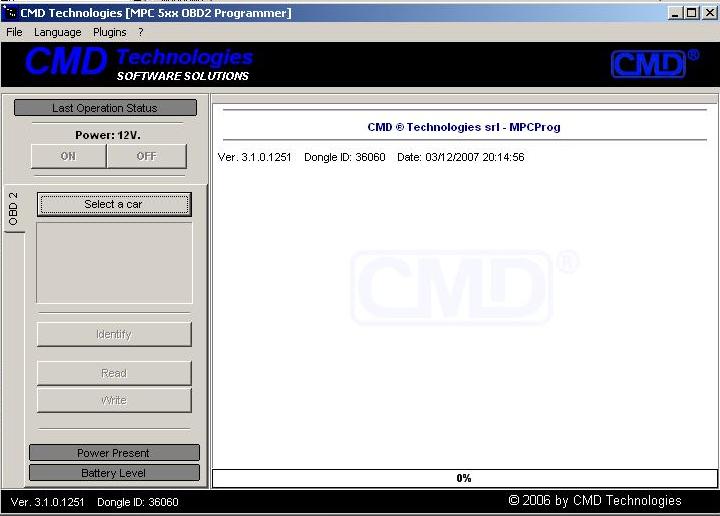Viewport: 720px width, 516px height.
Task: Click the Identify button
Action: pyautogui.click(x=114, y=334)
